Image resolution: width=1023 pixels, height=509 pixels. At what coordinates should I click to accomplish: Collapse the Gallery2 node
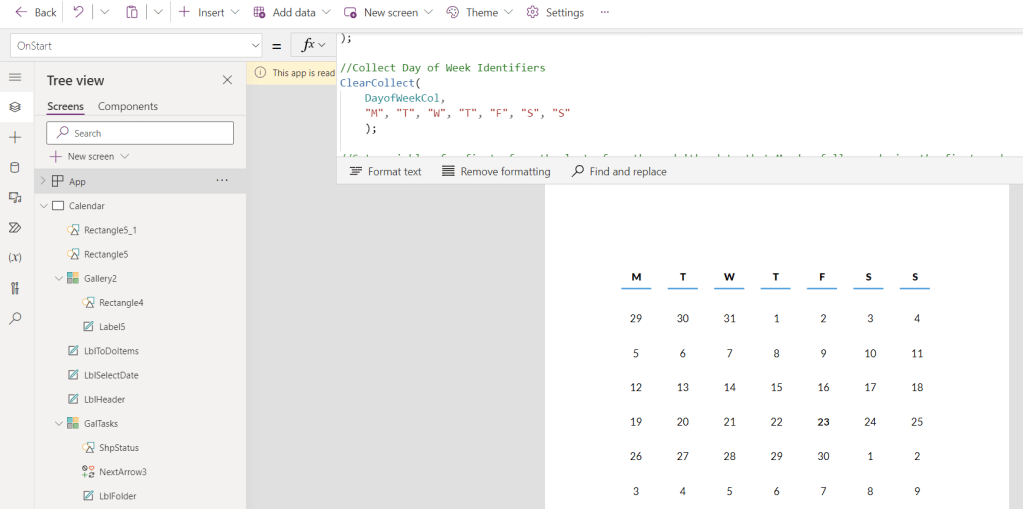coord(59,278)
